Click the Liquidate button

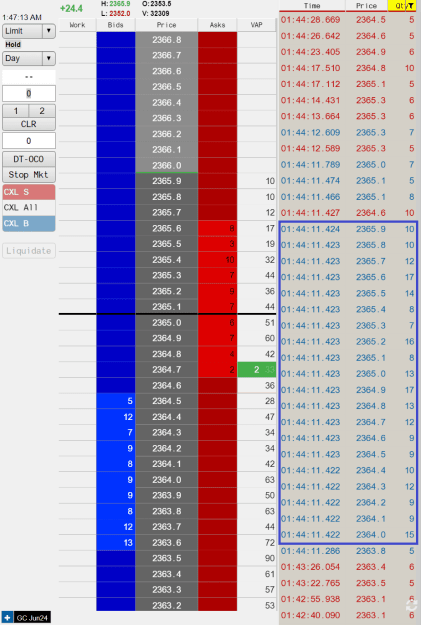29,251
